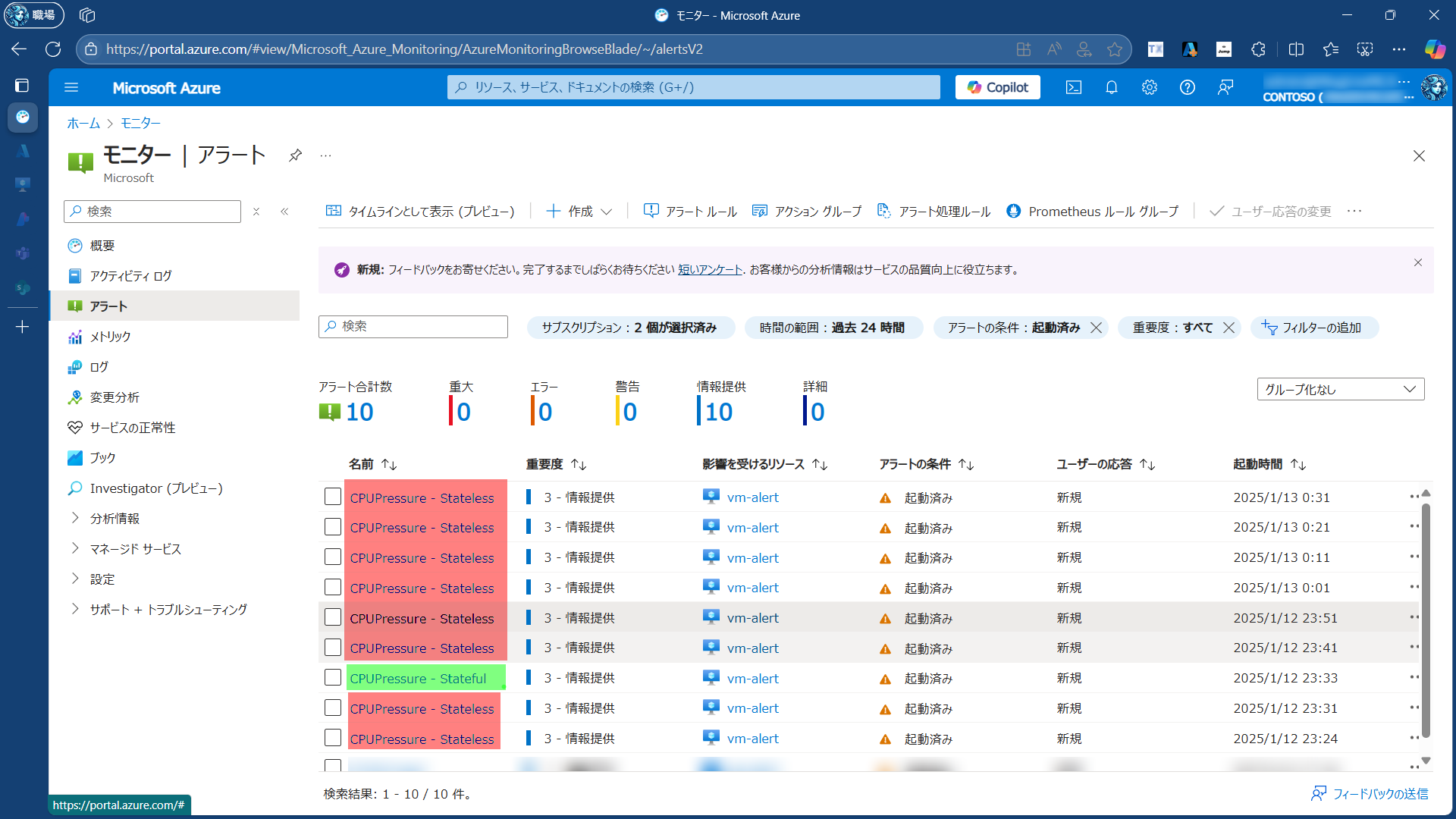This screenshot has width=1456, height=819.
Task: Go to アクティビティ ログ menu item
Action: (130, 276)
